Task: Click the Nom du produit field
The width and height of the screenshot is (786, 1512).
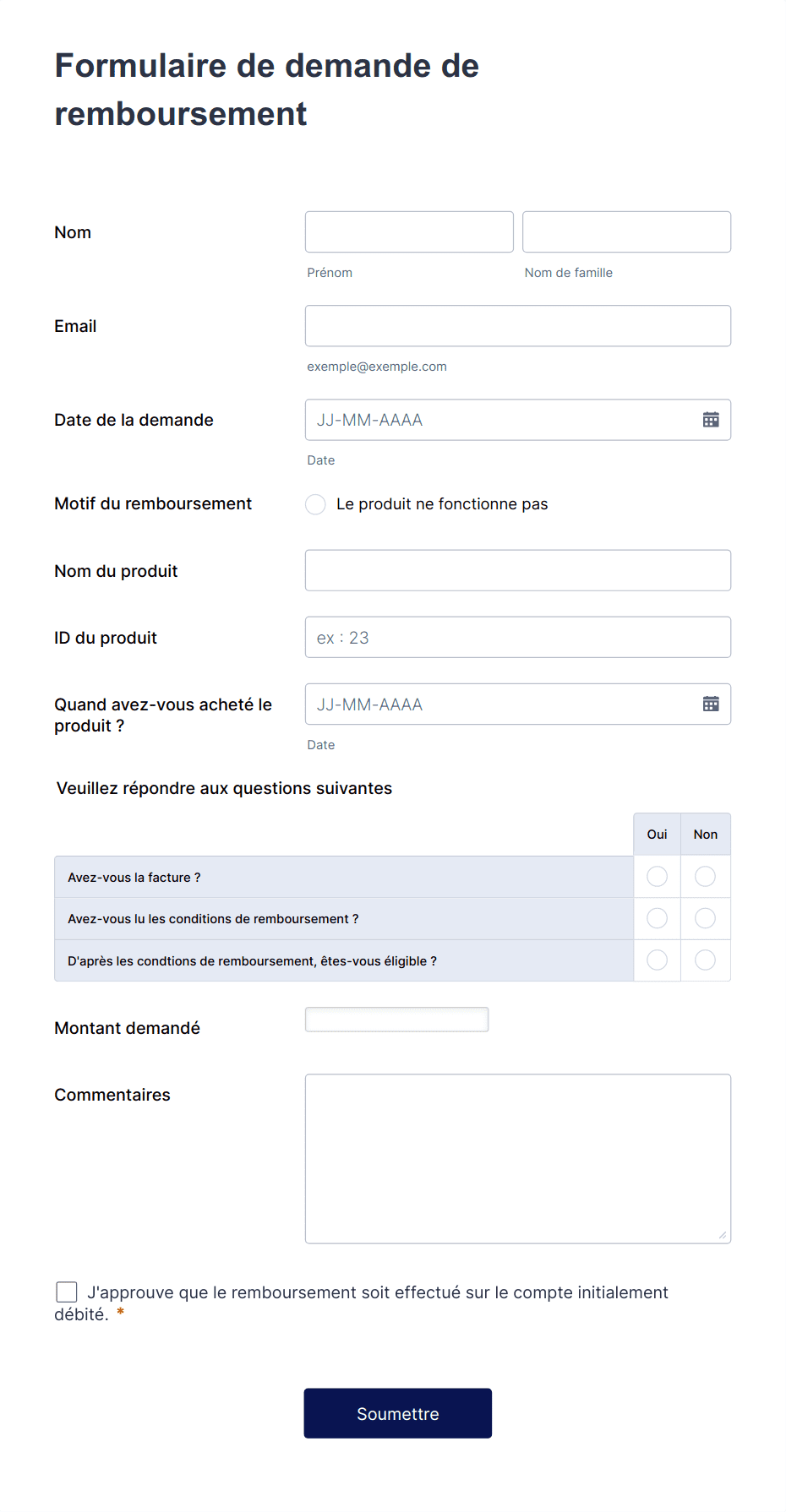Action: click(x=517, y=570)
